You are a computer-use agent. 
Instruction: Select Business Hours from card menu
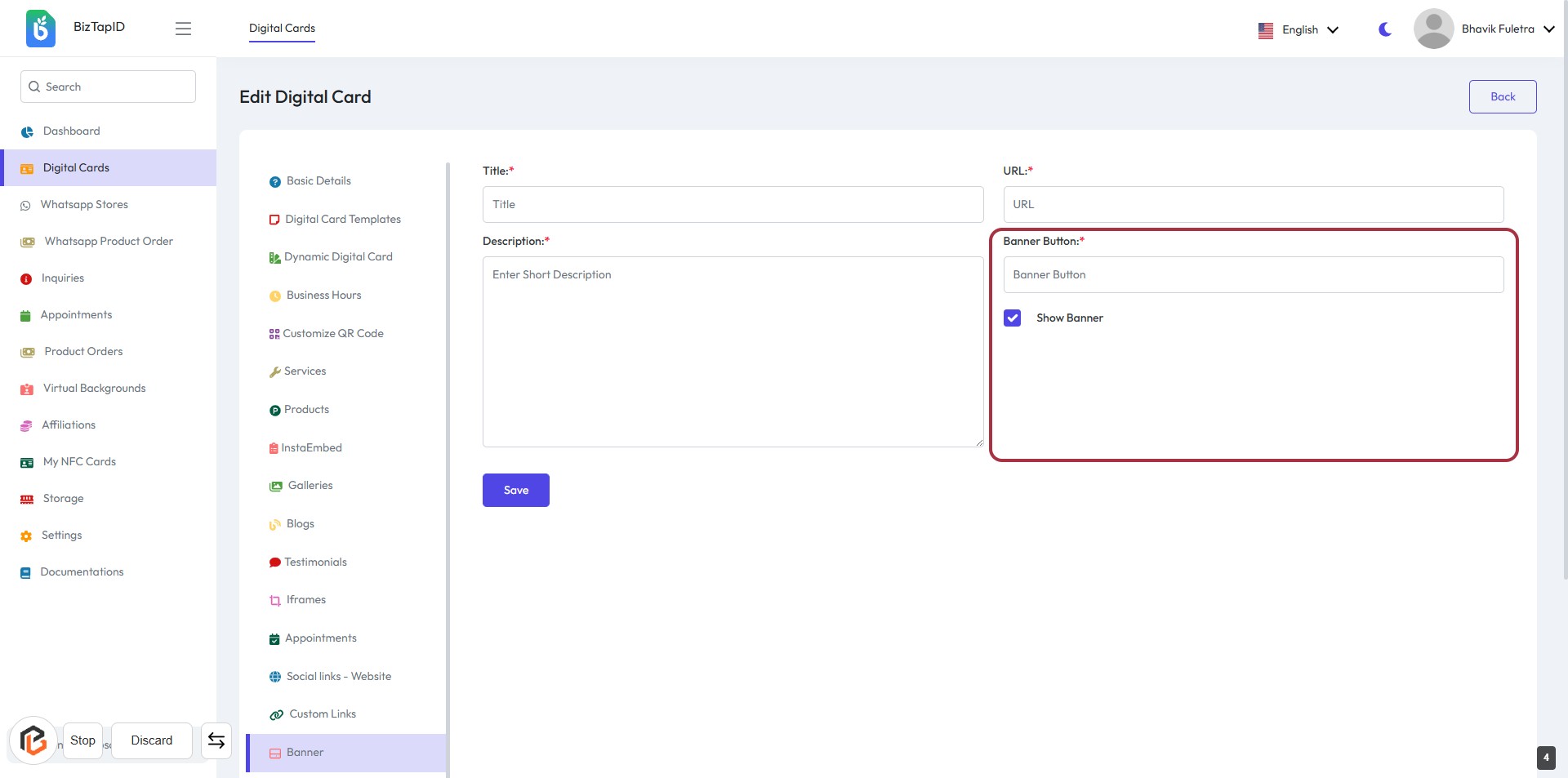point(323,296)
